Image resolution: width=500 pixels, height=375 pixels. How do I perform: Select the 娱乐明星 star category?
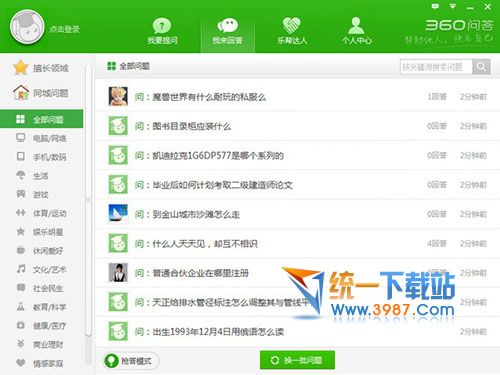(41, 232)
